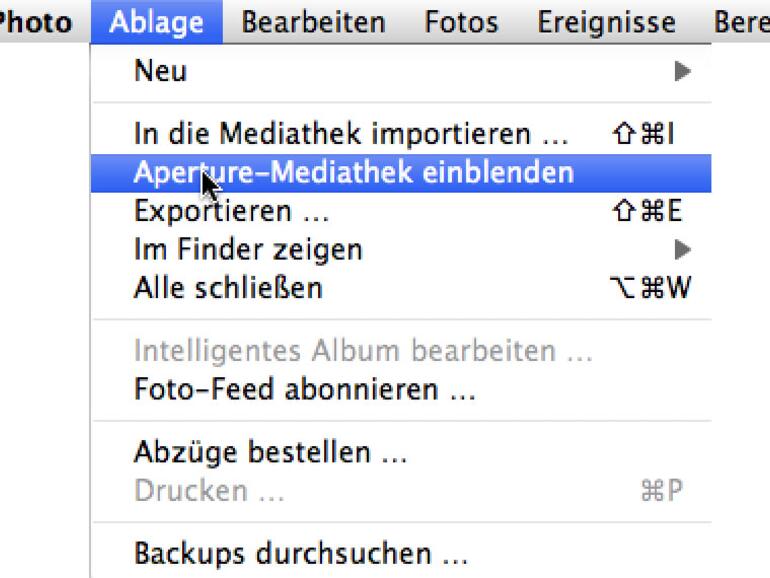Open the Bearbeiten menu
The image size is (770, 578).
point(313,21)
